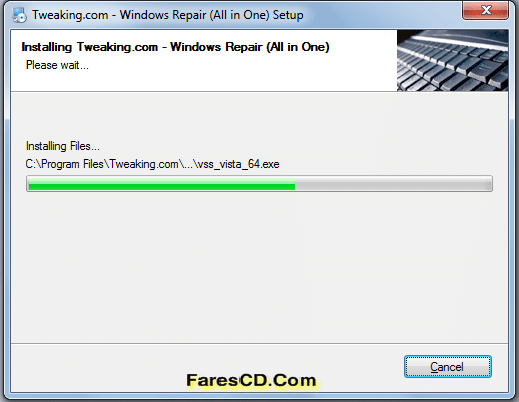Click the leading edge of green progress fill
The image size is (519, 402).
pos(294,184)
